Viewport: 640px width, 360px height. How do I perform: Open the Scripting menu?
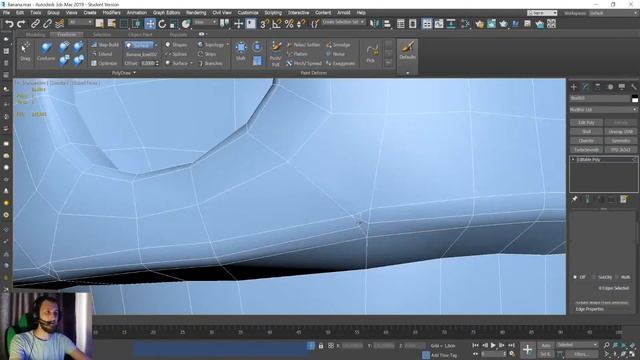click(273, 13)
